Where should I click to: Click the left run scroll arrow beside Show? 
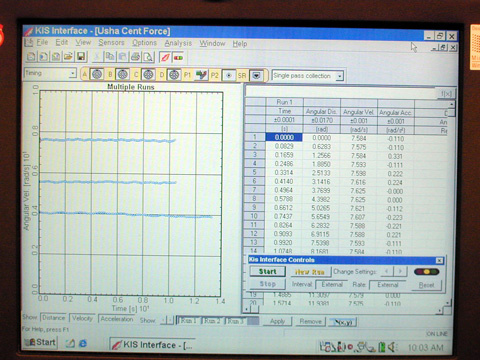coord(164,320)
